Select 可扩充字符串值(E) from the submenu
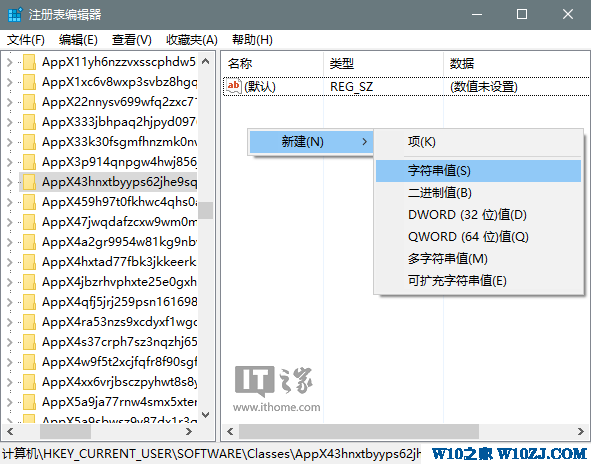Viewport: 591px width, 464px height. (x=479, y=281)
